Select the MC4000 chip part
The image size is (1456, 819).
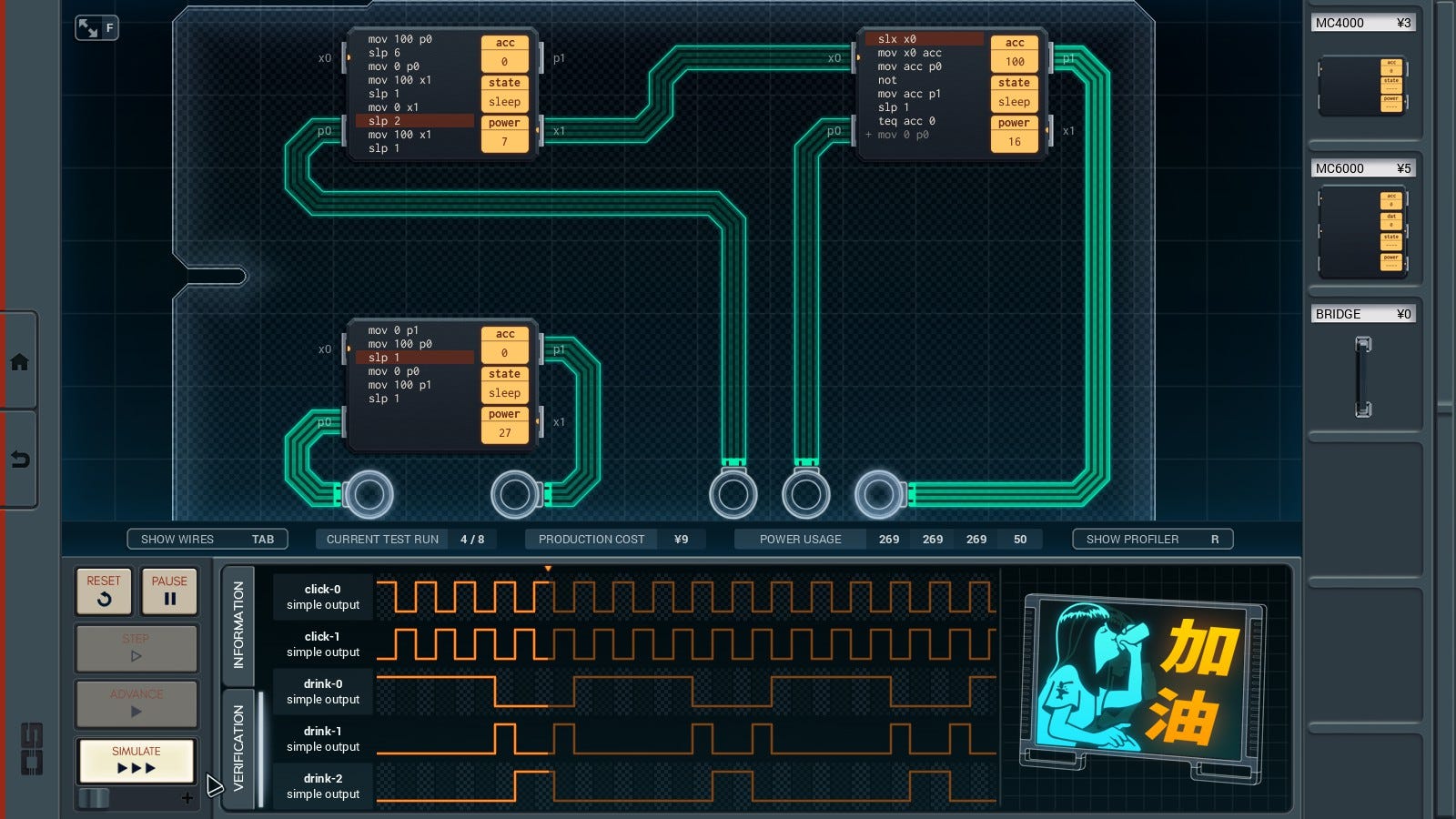pyautogui.click(x=1362, y=87)
